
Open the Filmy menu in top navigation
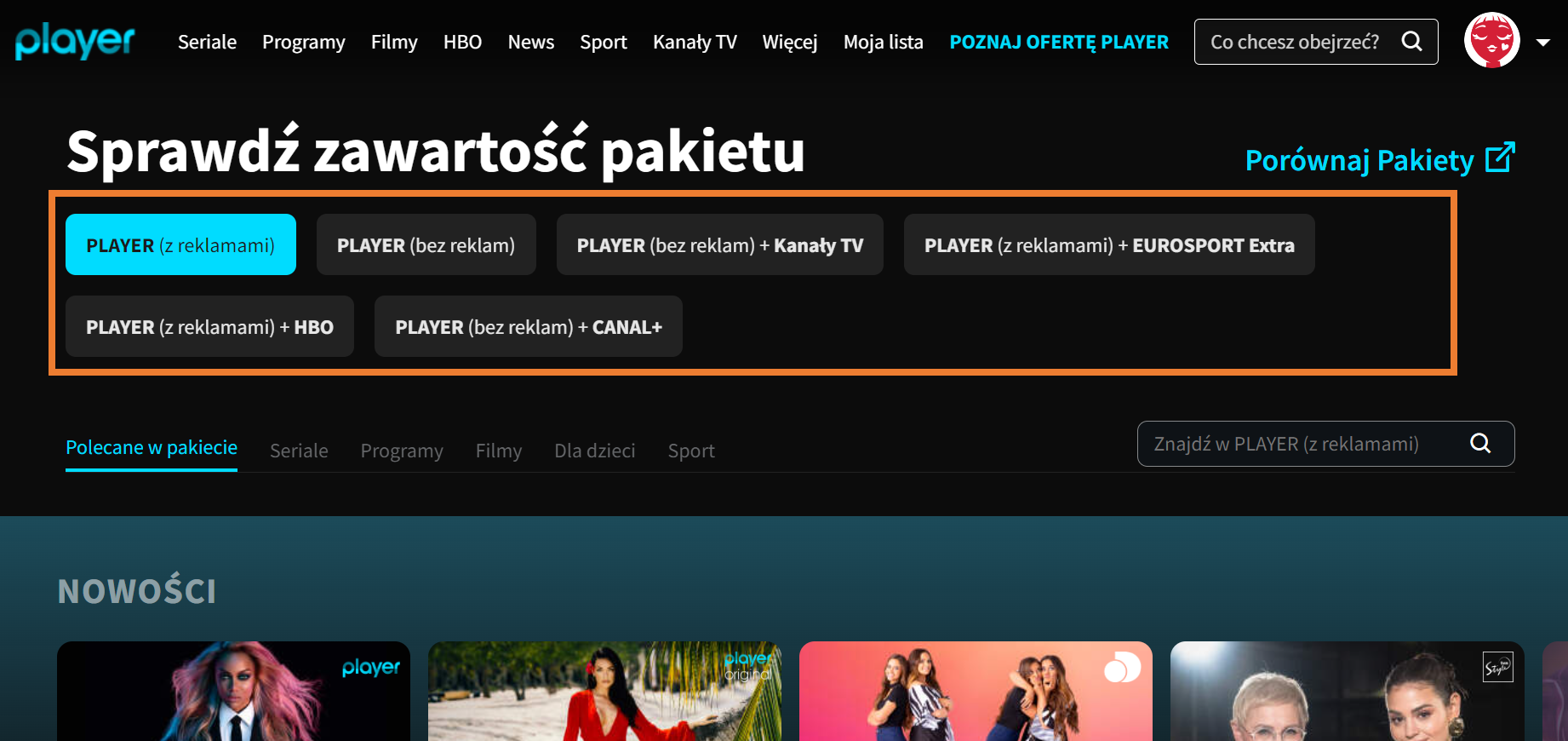(x=394, y=42)
